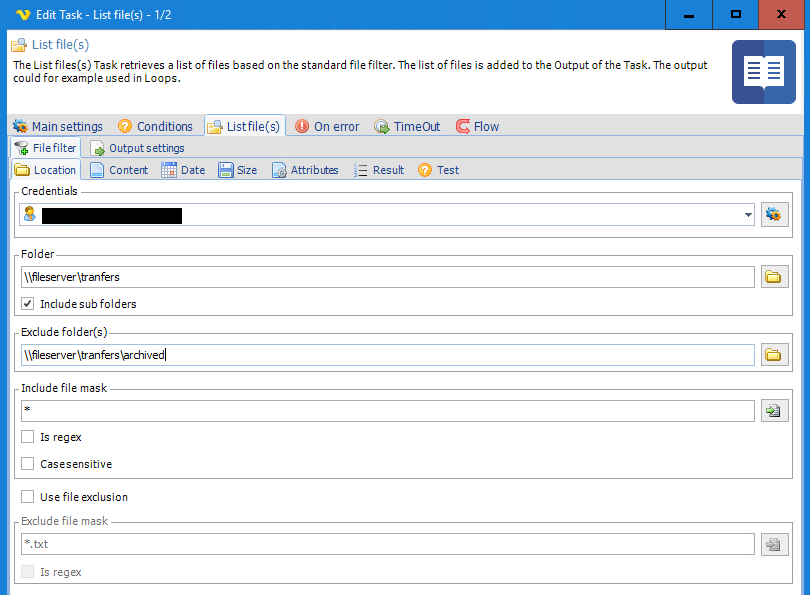The image size is (810, 595).
Task: Click the Include file mask insert icon
Action: (x=774, y=411)
